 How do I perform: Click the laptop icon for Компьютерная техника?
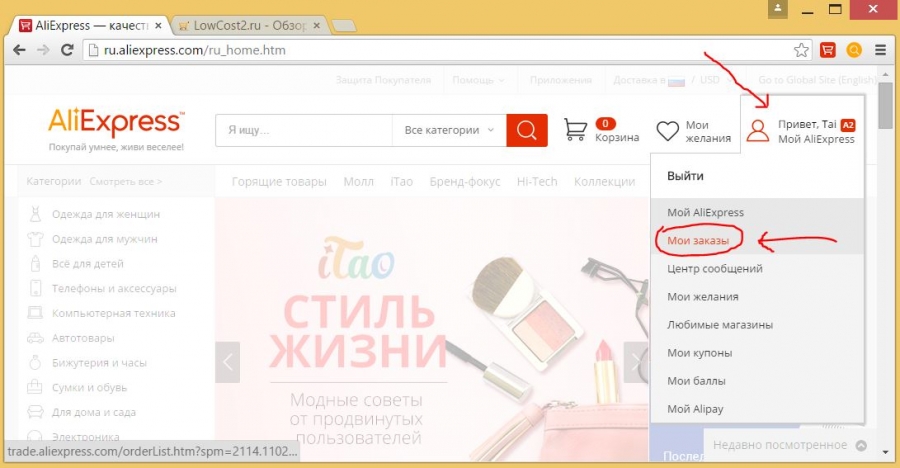(35, 313)
